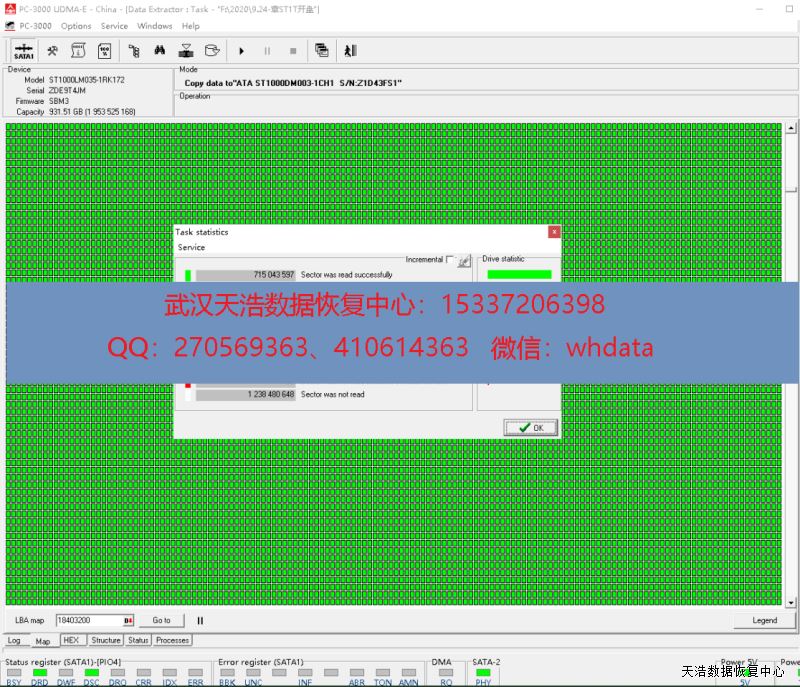Open the Windows menu in menu bar

click(x=154, y=26)
